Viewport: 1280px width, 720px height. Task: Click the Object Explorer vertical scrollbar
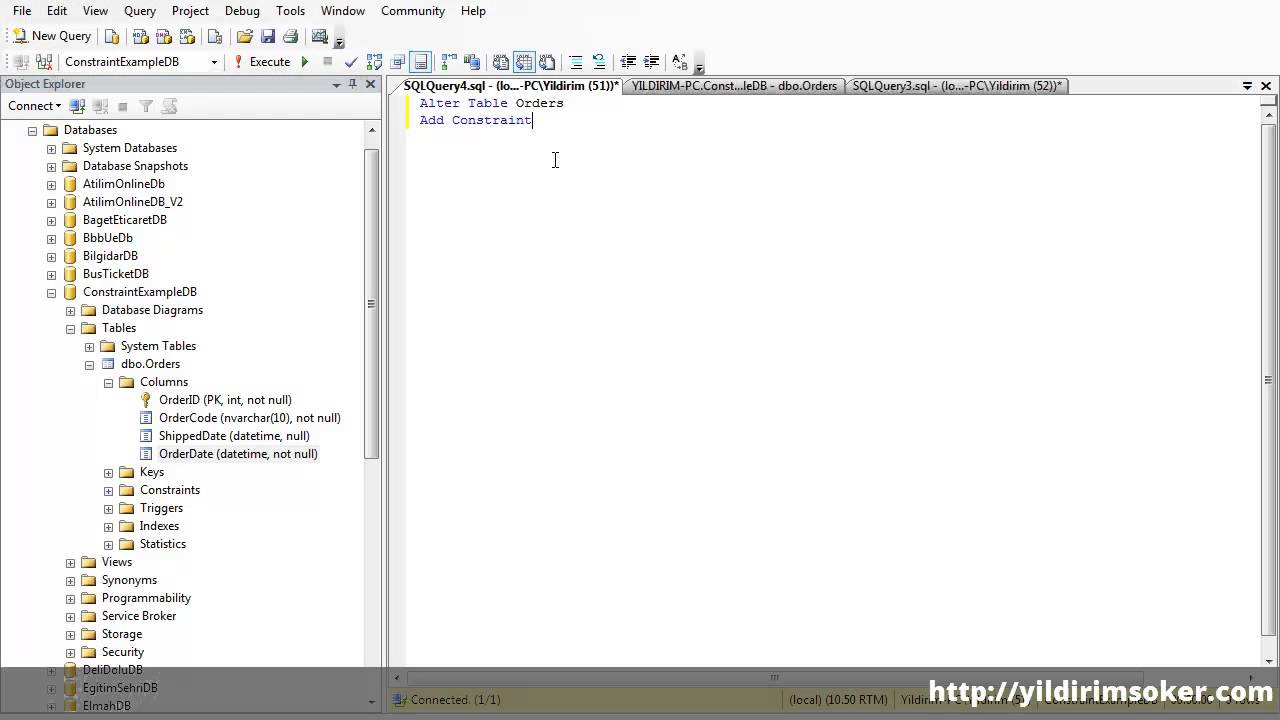(x=372, y=303)
